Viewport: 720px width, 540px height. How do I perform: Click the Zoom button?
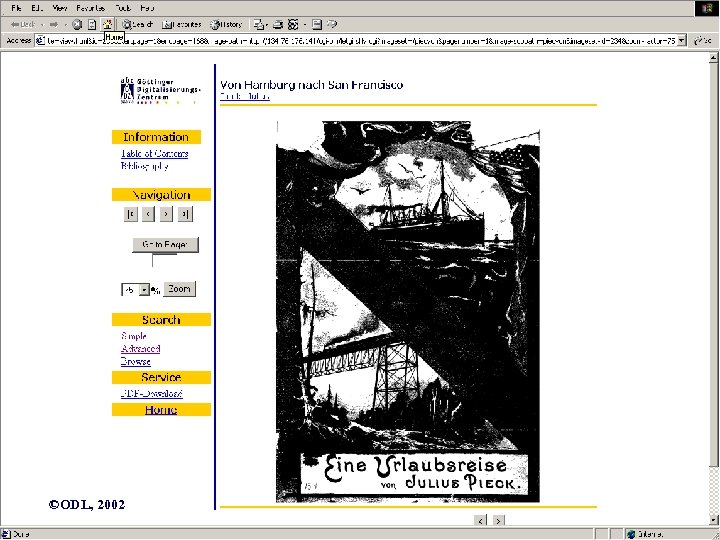(x=179, y=289)
